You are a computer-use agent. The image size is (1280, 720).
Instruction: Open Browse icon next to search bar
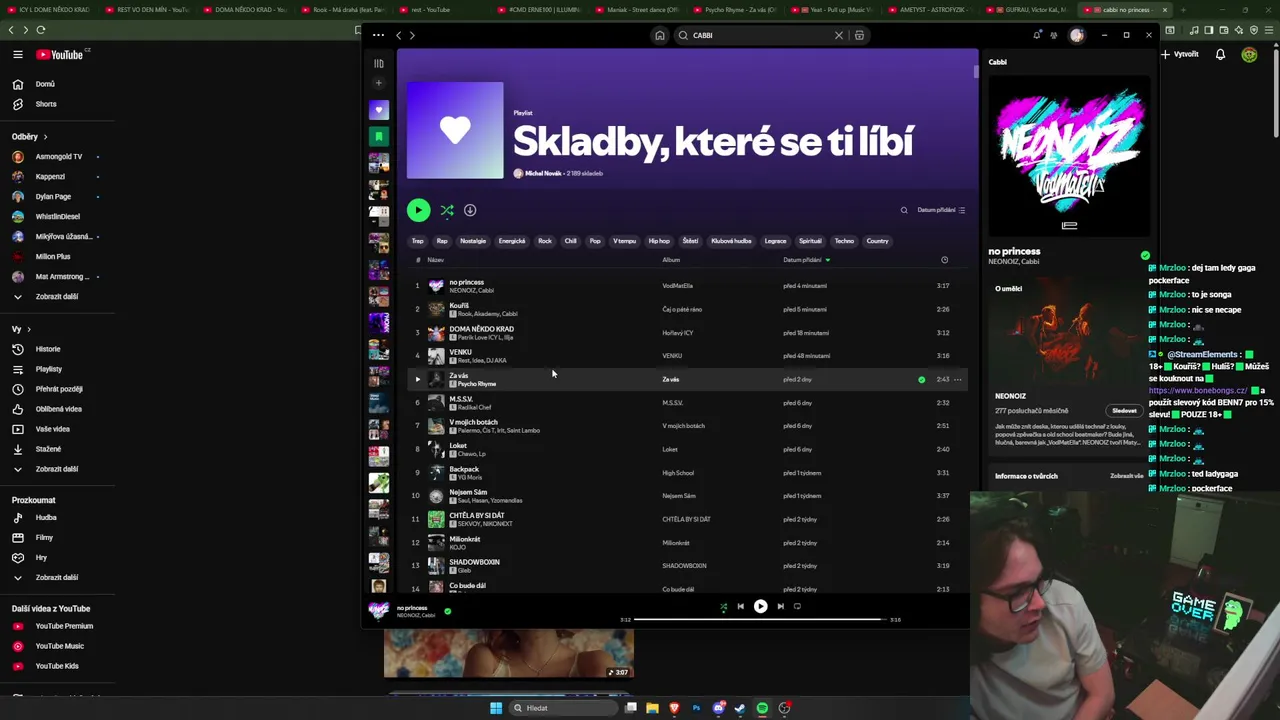[859, 35]
